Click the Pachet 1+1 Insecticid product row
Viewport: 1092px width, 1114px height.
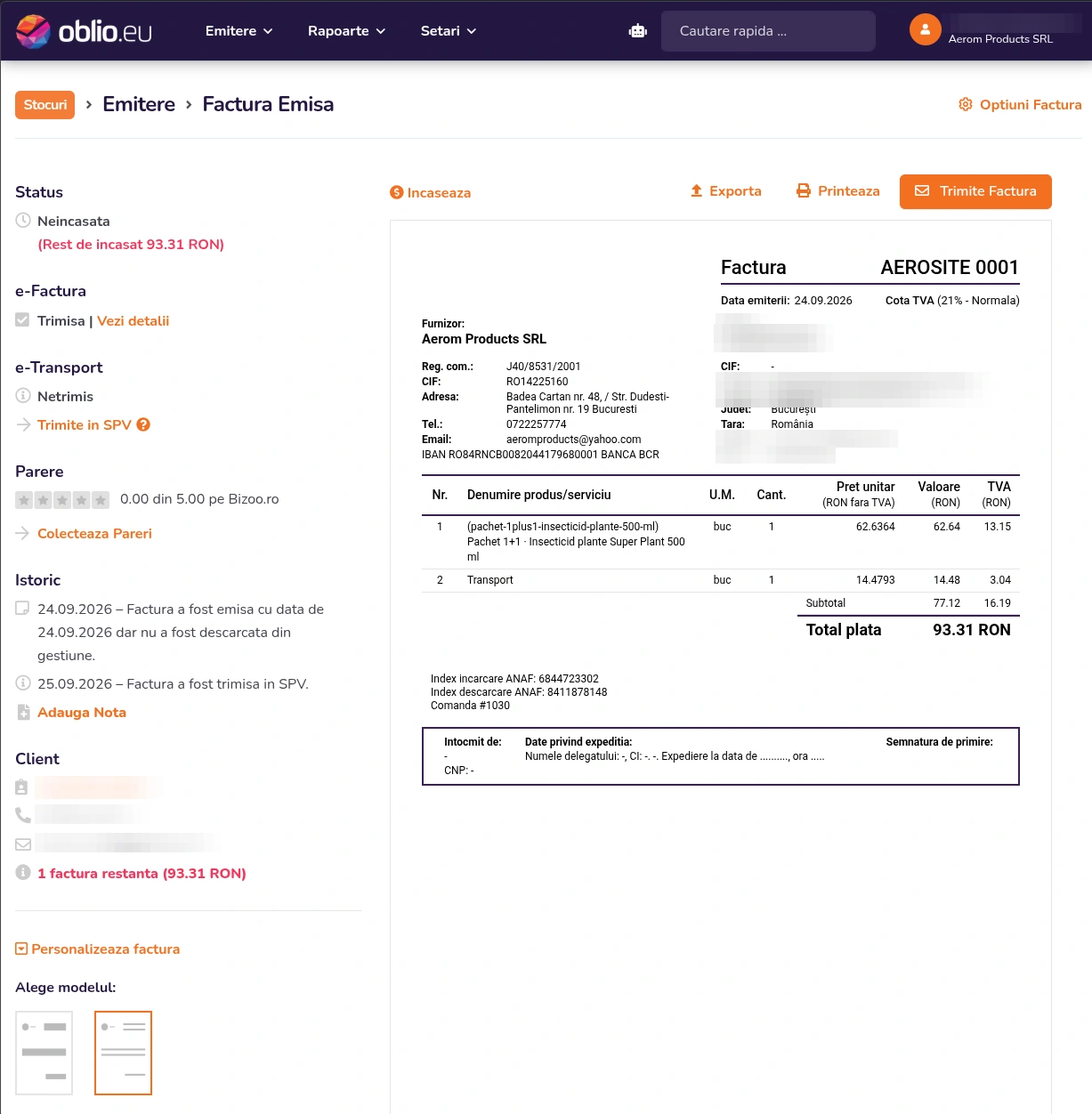click(721, 542)
